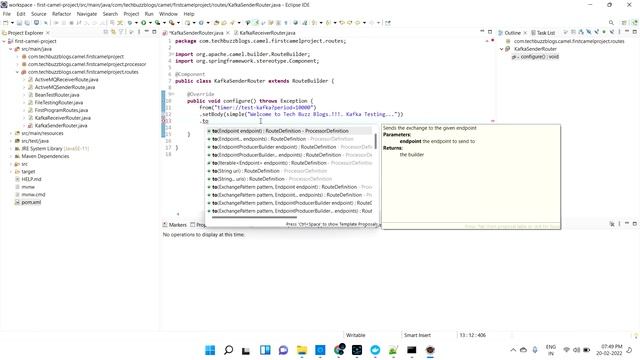Click the Save toolbar icon
This screenshot has width=640, height=360.
(x=19, y=23)
